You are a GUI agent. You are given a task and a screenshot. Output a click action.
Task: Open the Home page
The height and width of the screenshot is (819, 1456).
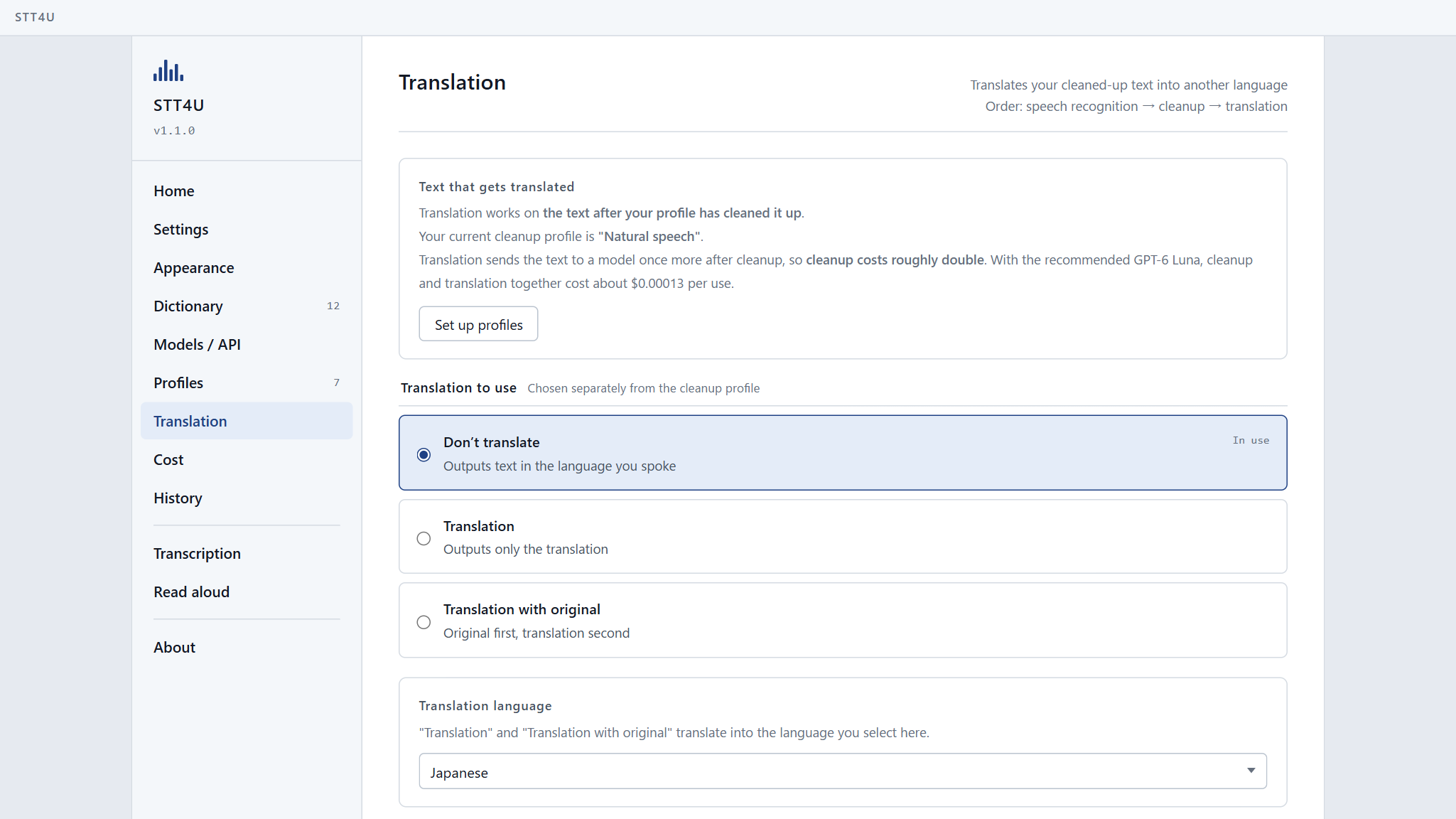247,191
